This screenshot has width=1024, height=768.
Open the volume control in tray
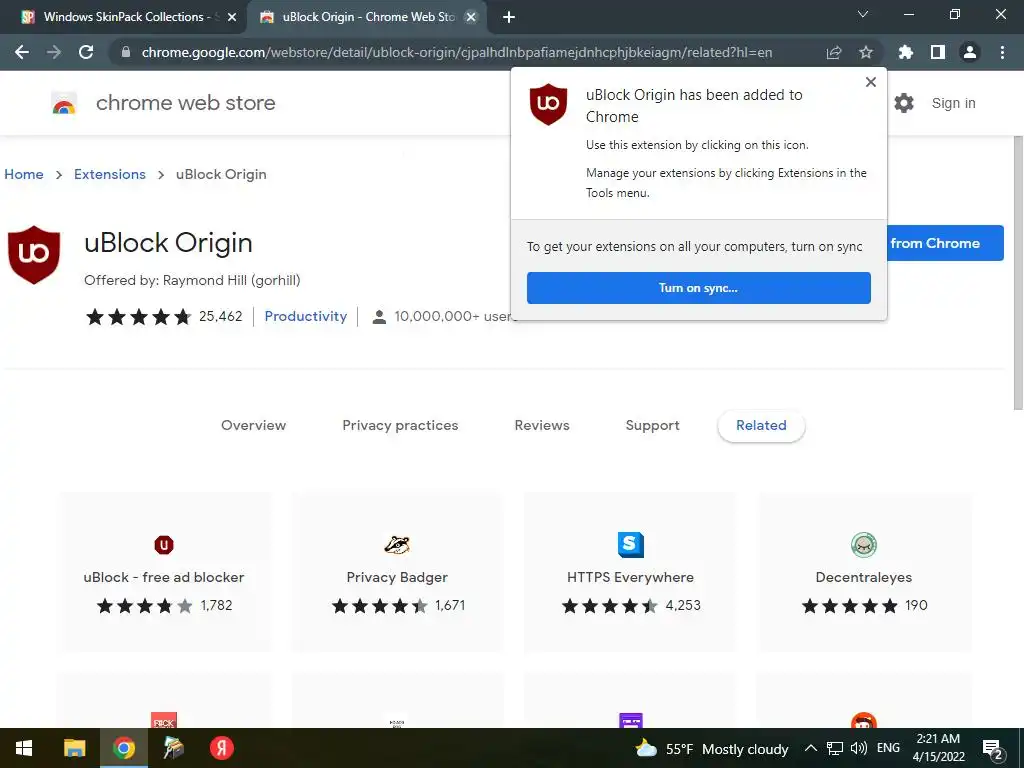click(859, 748)
